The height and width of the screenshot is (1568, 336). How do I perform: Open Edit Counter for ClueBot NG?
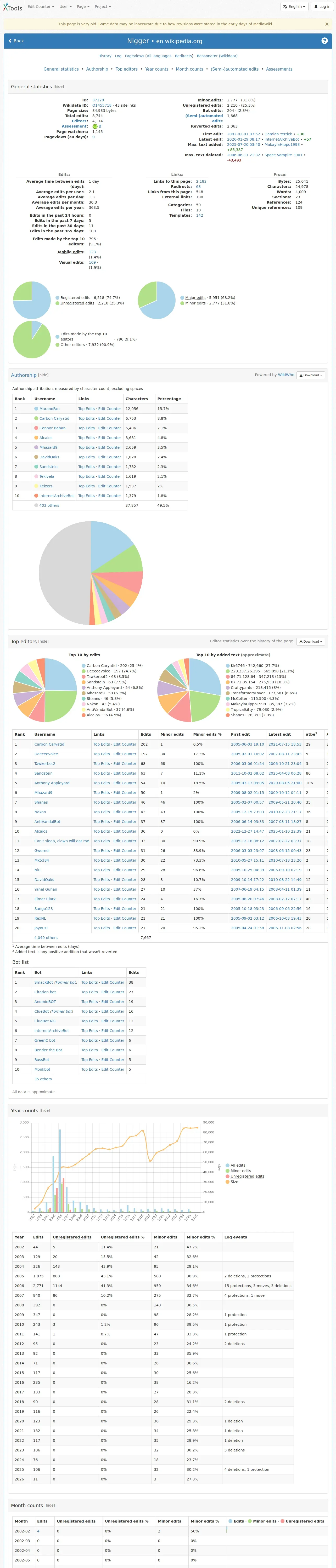tap(113, 1021)
